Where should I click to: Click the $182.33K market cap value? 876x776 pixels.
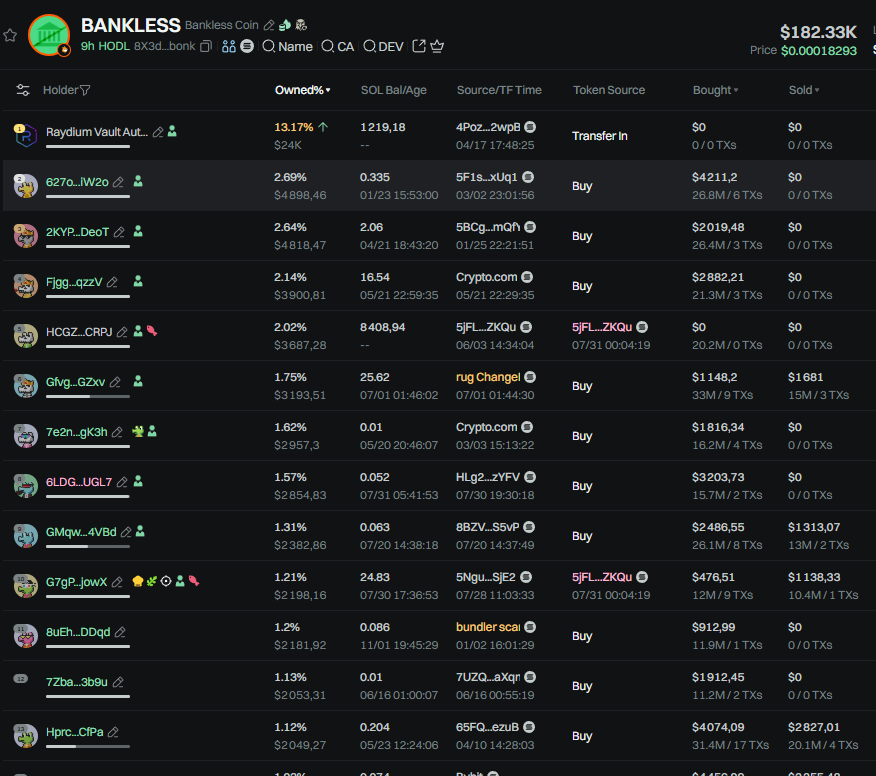tap(818, 32)
